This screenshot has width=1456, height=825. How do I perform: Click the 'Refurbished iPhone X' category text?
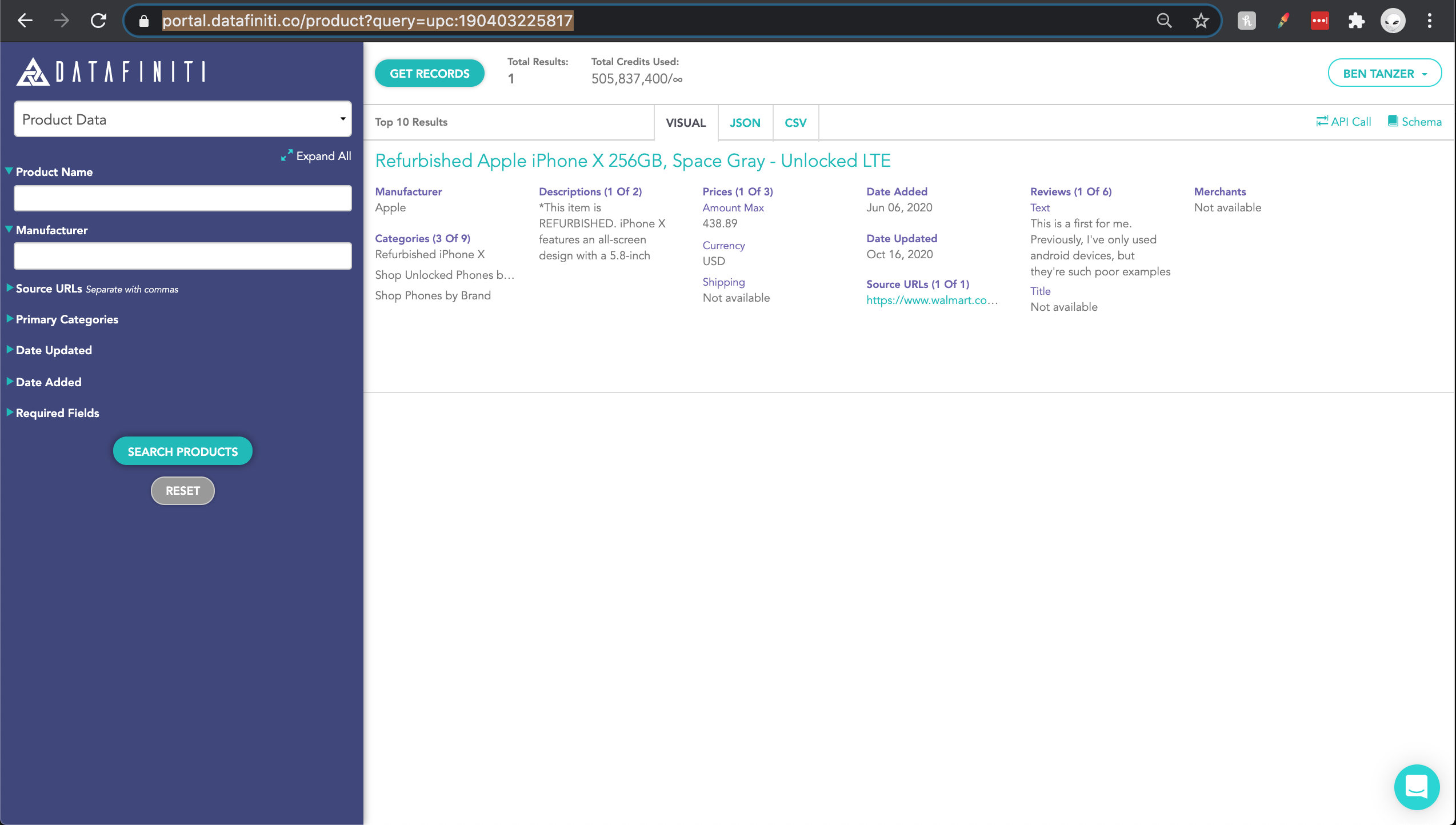(430, 254)
